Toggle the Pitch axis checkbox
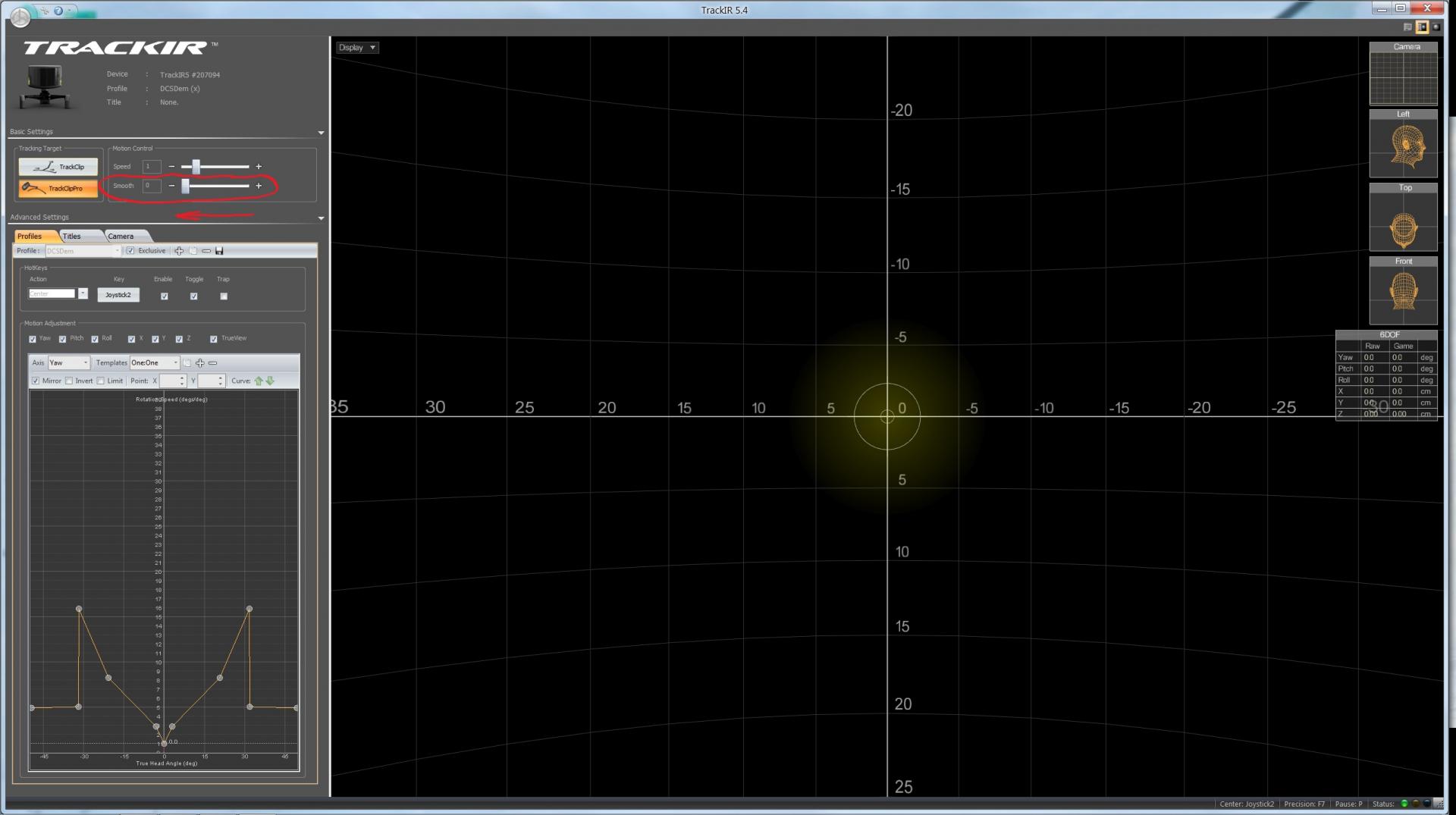 (x=63, y=339)
